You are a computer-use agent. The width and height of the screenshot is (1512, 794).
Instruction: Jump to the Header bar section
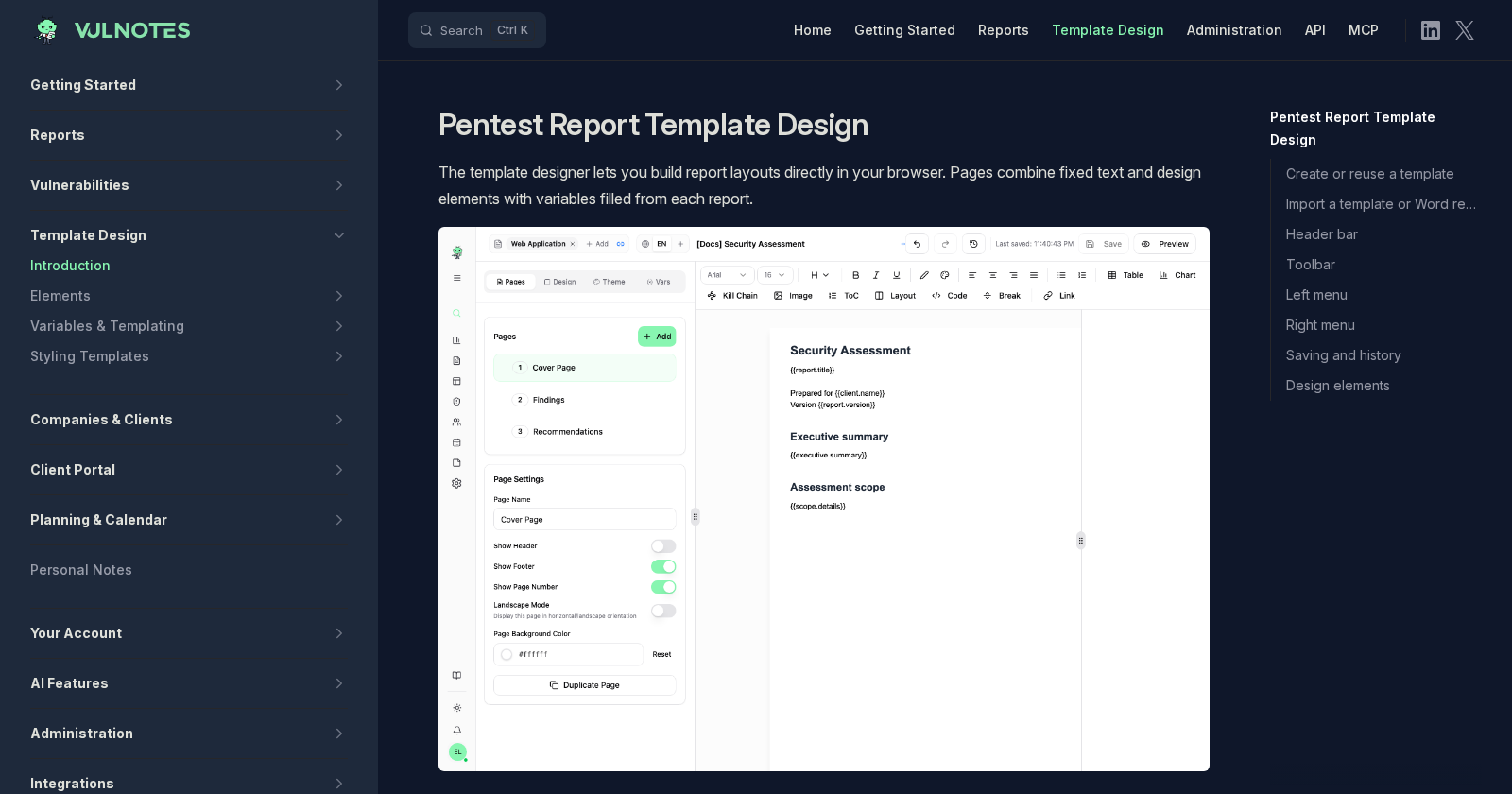pyautogui.click(x=1321, y=234)
